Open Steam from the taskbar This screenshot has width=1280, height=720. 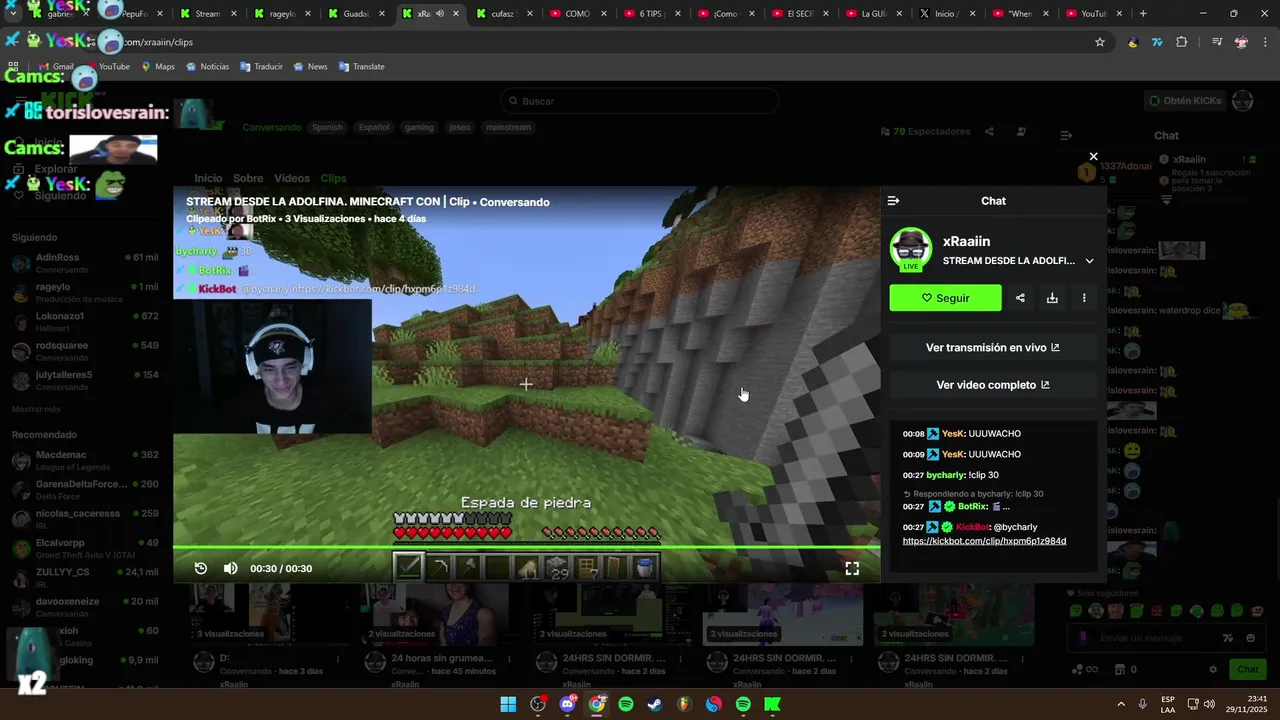tap(655, 704)
